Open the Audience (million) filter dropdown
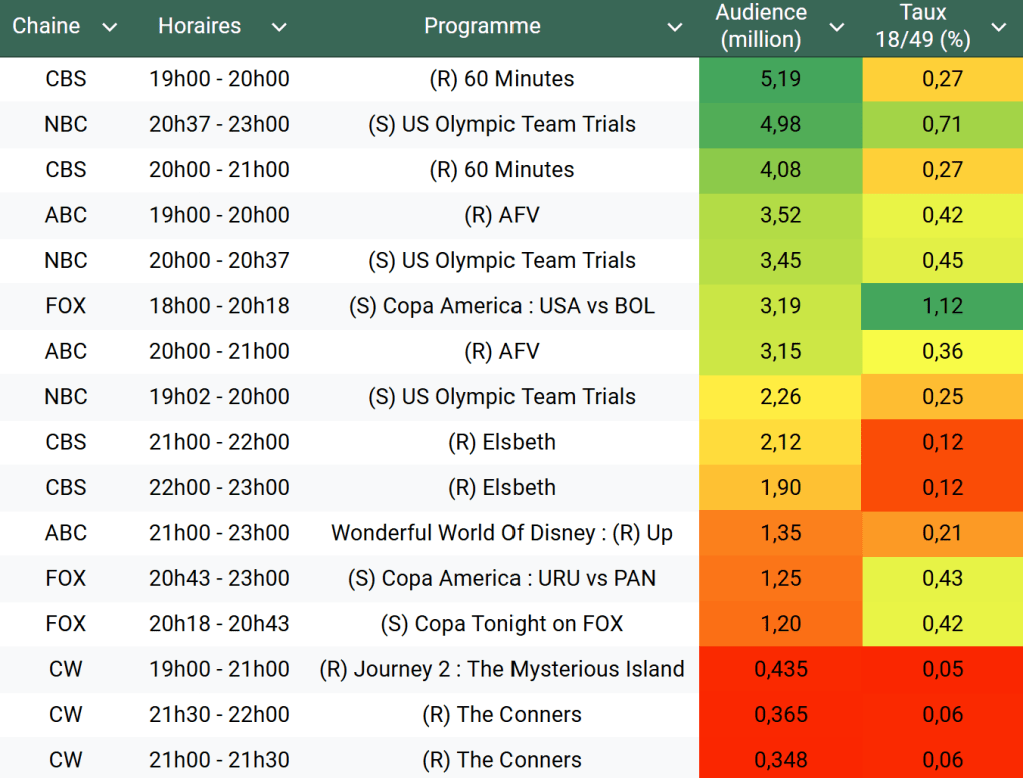 tap(837, 27)
